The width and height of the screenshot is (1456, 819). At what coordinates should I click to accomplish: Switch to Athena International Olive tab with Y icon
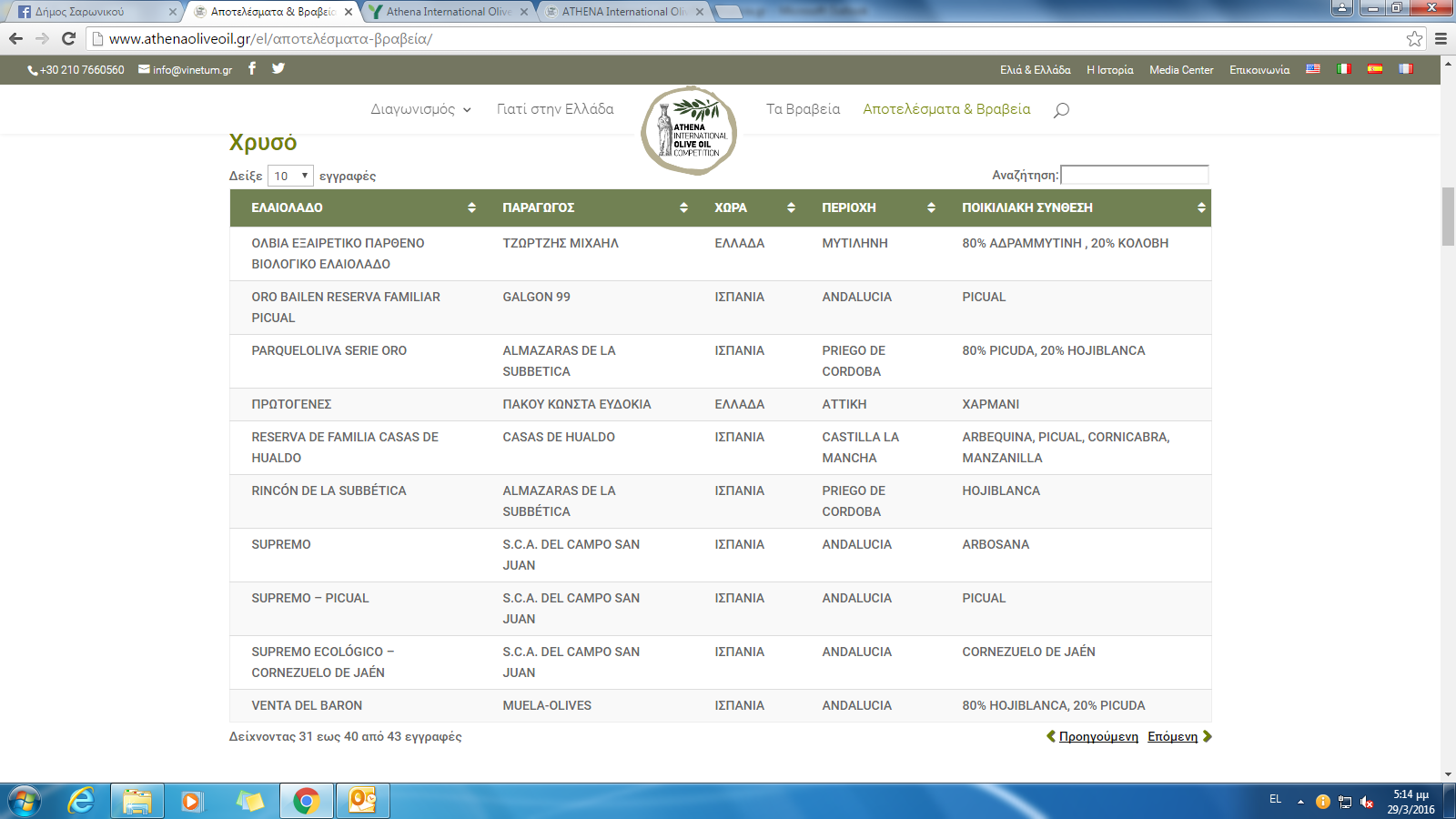coord(448,12)
